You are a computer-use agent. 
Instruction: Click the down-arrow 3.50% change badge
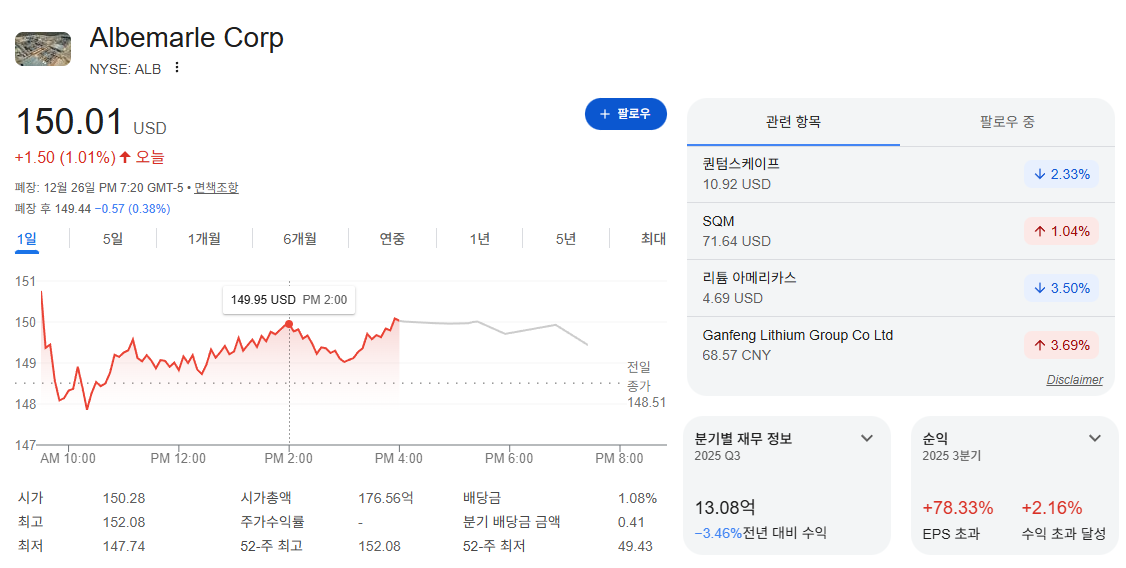pos(1061,288)
